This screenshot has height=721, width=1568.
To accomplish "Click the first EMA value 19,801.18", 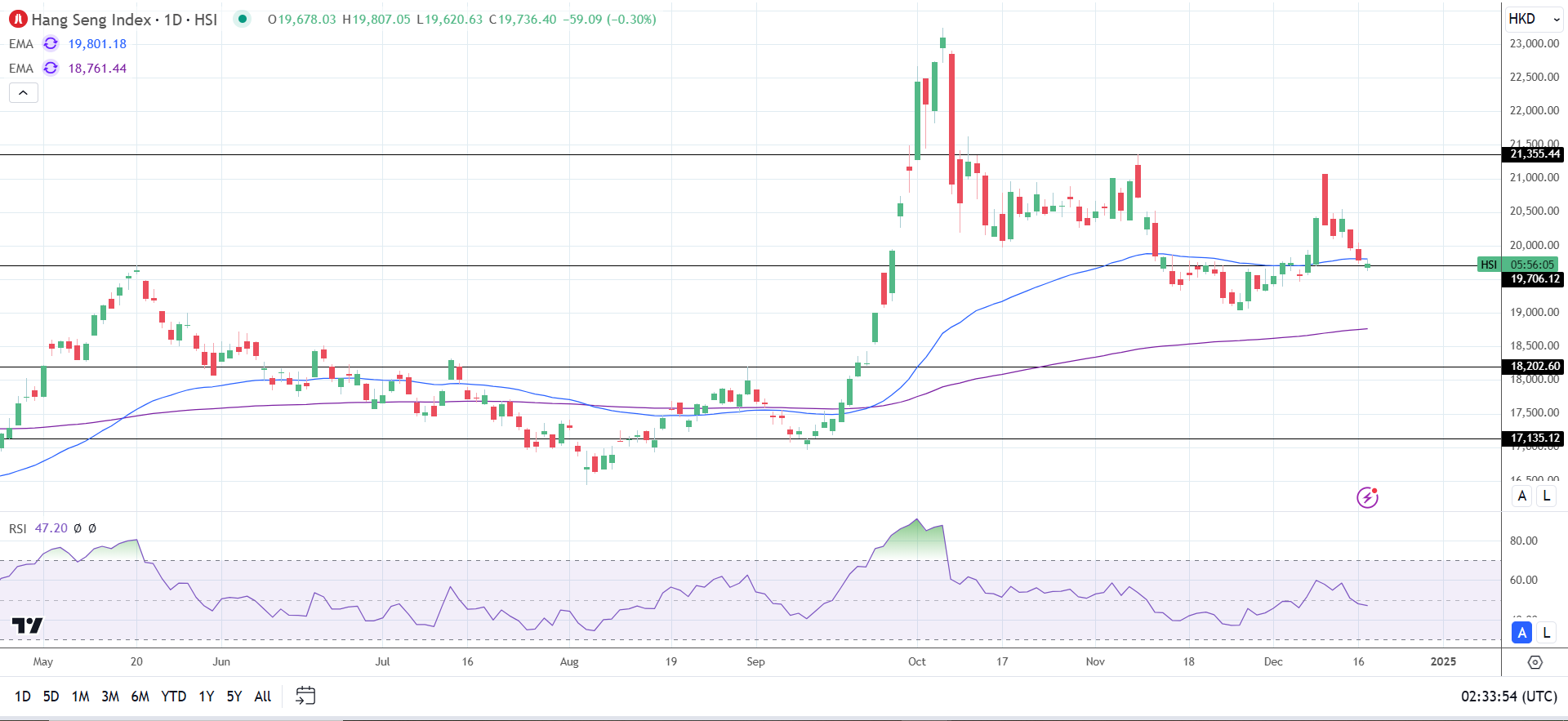I will tap(97, 44).
